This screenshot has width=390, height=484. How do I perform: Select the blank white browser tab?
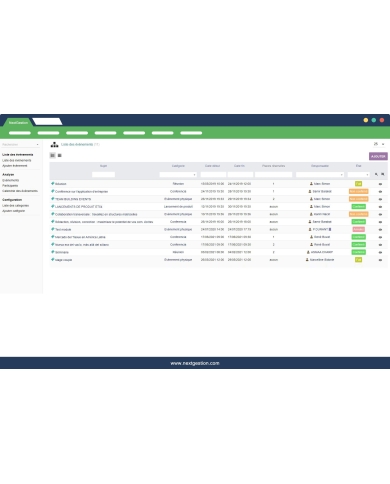47,121
